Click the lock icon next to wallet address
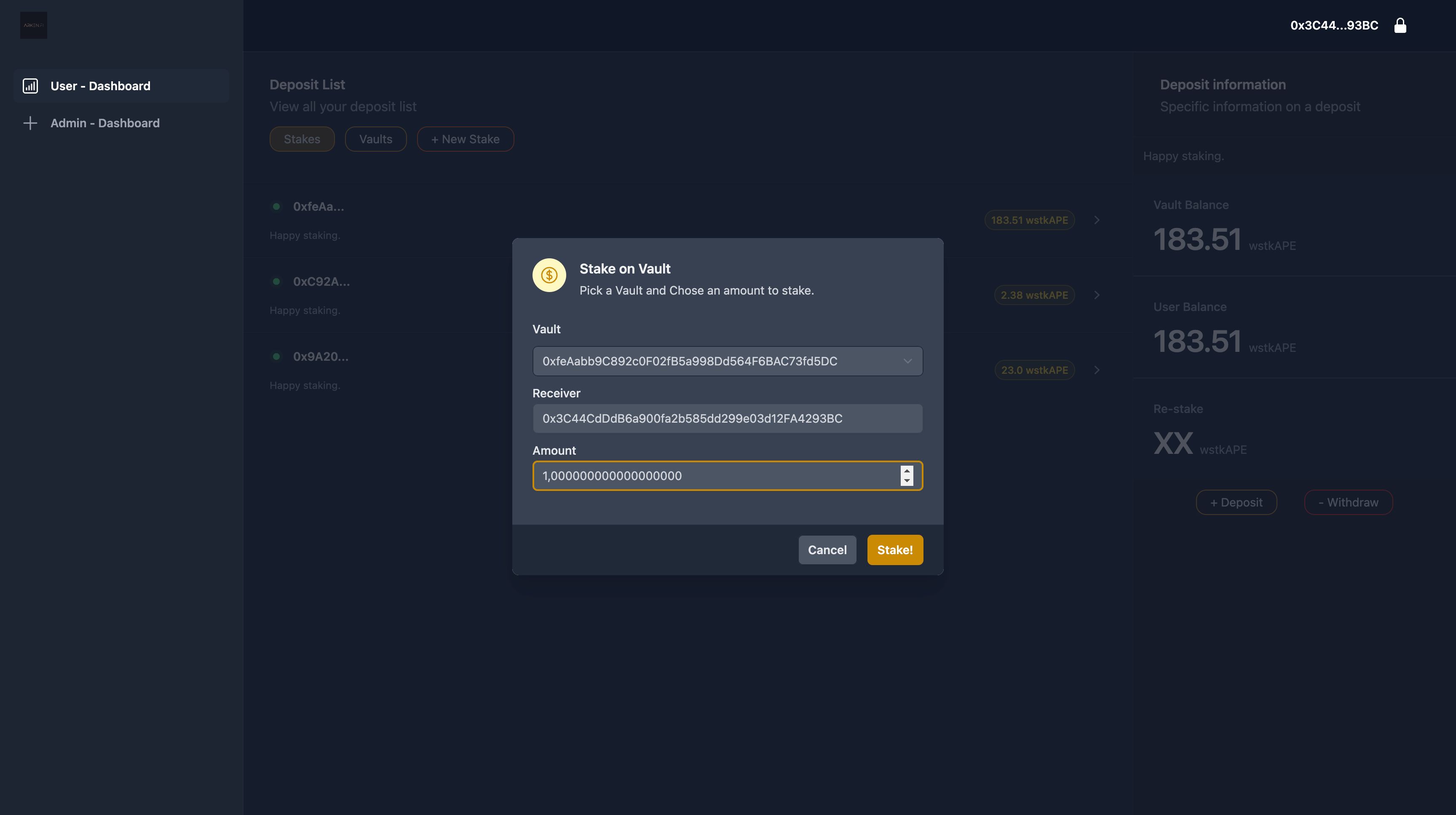This screenshot has height=815, width=1456. coord(1400,25)
